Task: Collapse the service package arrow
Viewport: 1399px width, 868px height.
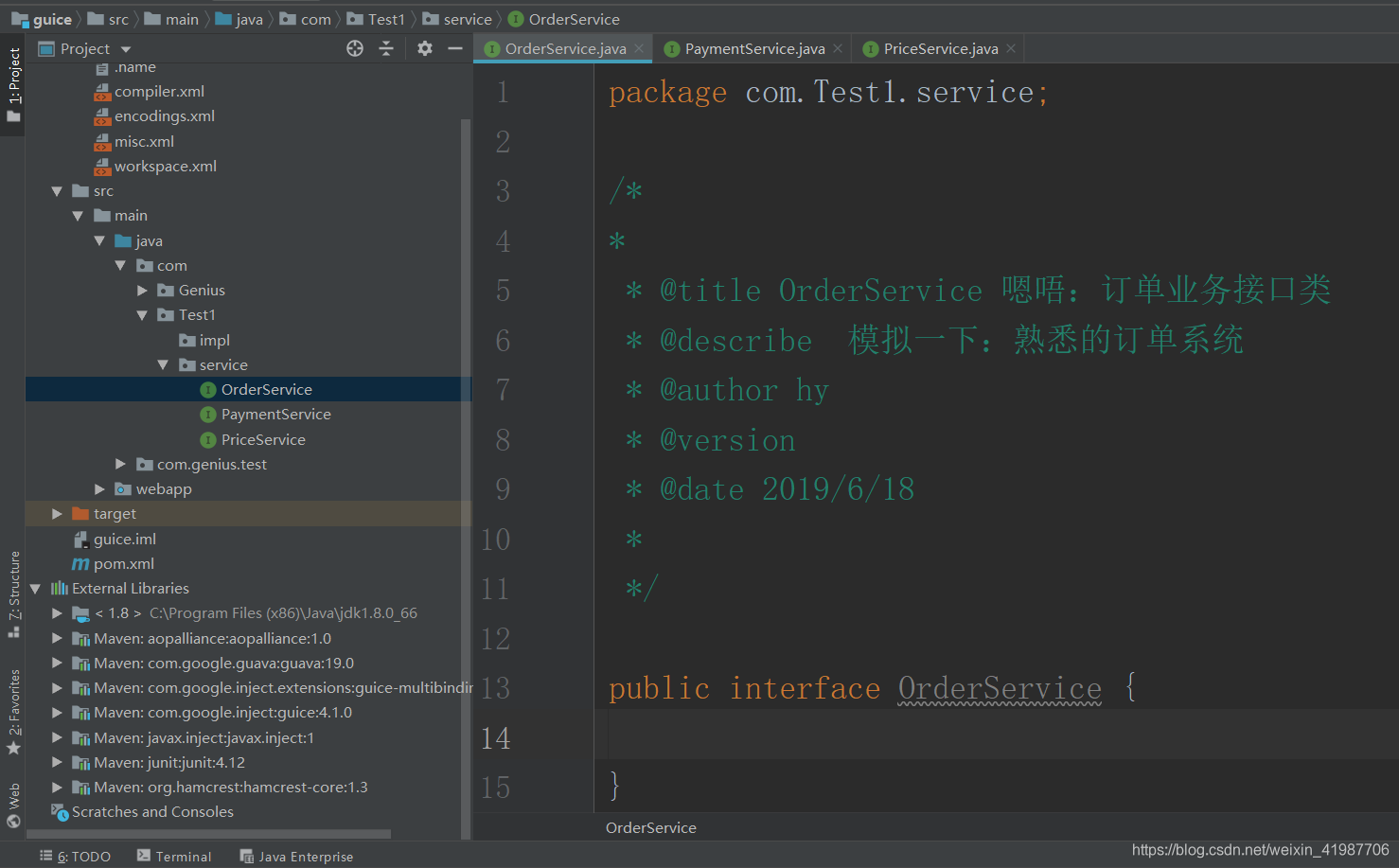Action: click(163, 364)
